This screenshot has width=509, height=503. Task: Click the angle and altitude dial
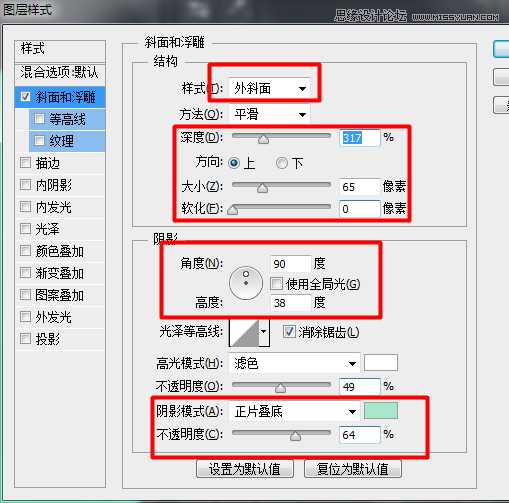tap(246, 283)
